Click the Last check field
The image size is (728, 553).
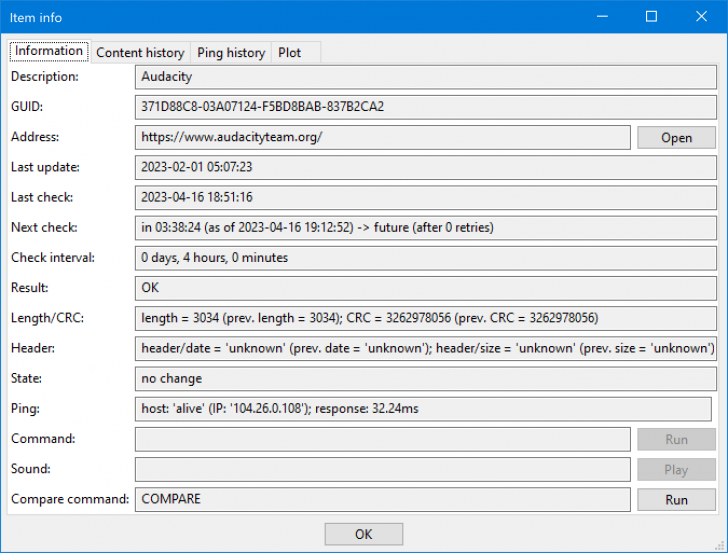click(426, 197)
